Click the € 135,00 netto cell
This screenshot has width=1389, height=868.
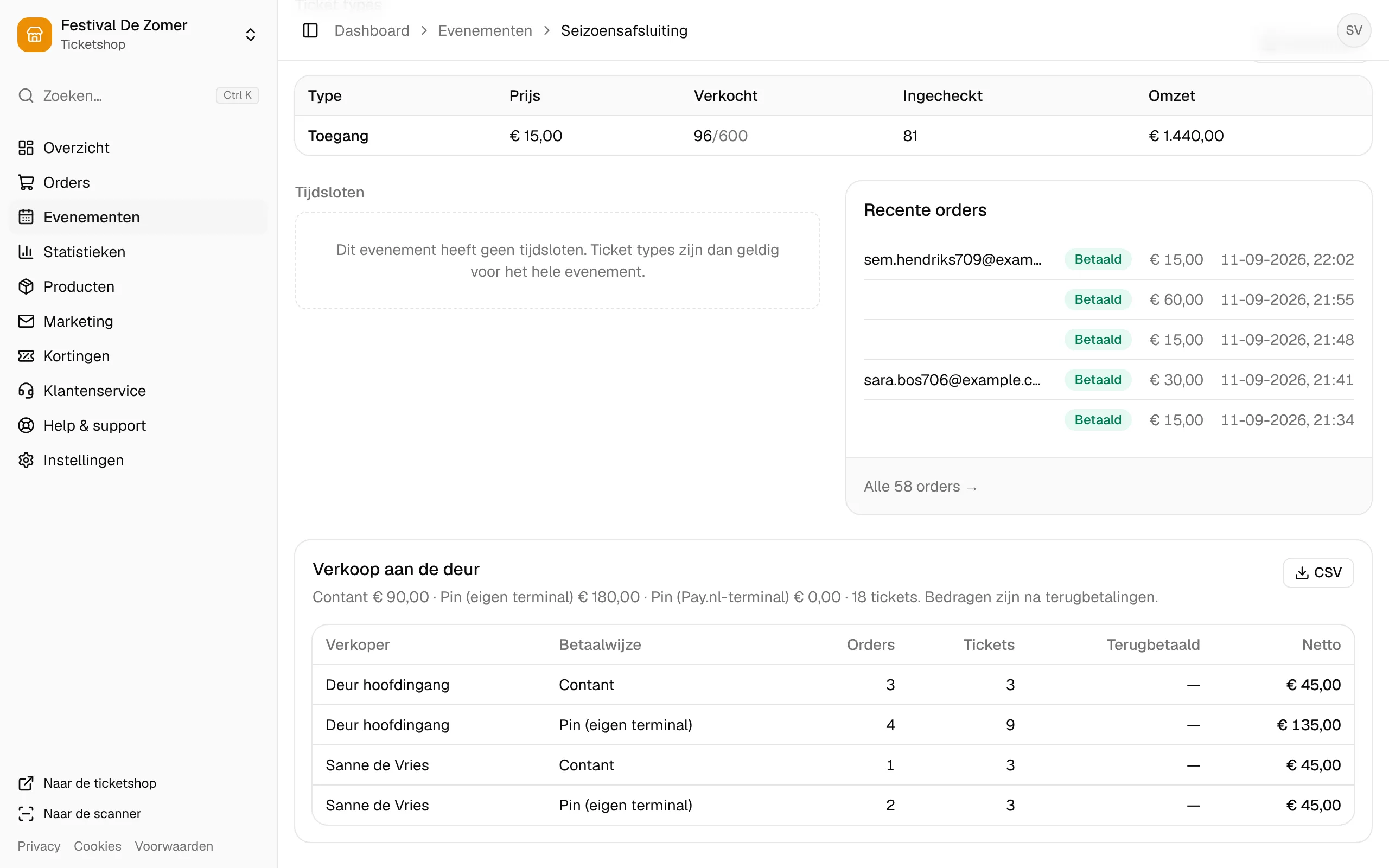pos(1309,725)
